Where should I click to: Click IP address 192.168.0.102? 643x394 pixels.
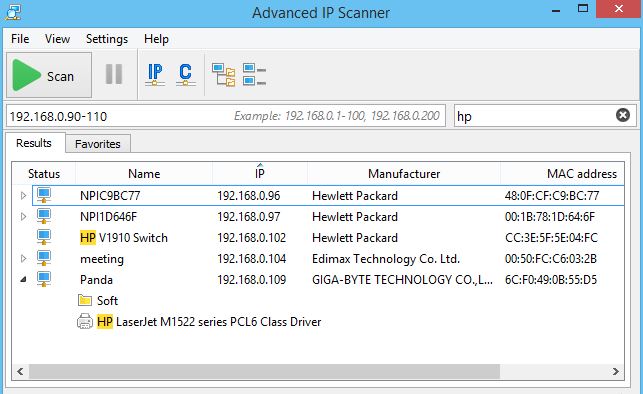(251, 238)
